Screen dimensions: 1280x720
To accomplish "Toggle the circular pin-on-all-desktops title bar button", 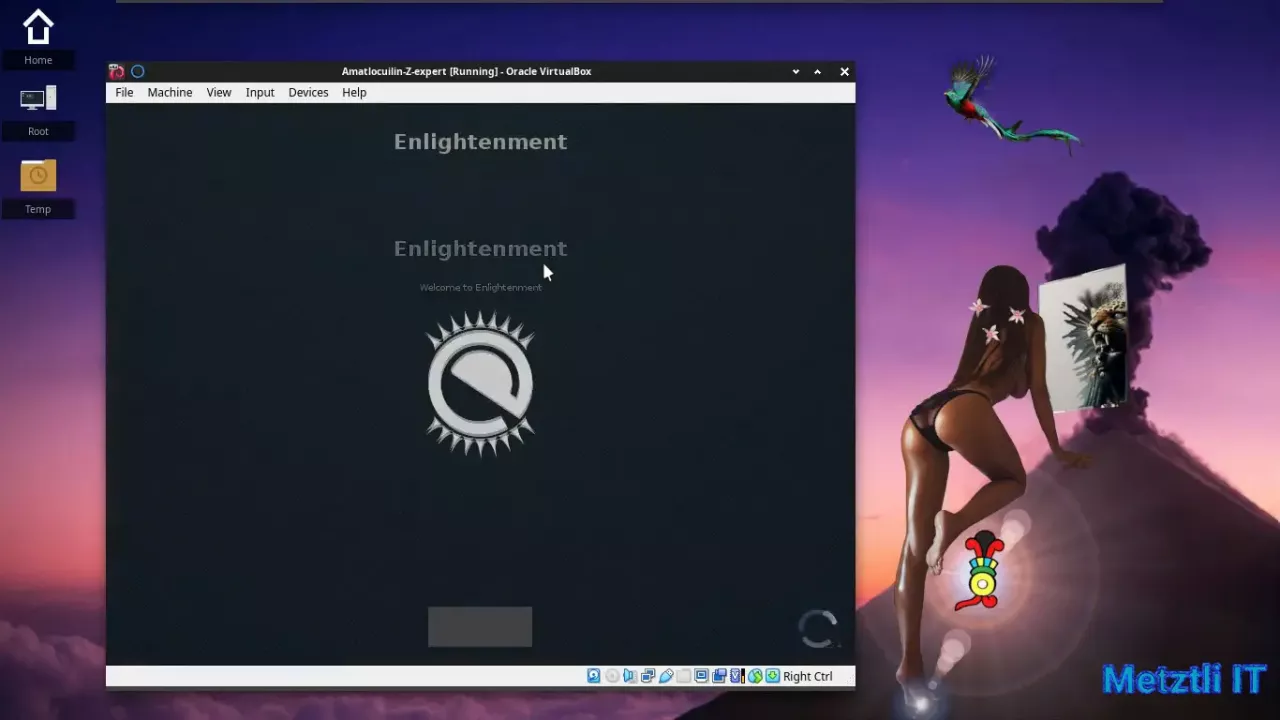I will tap(138, 71).
